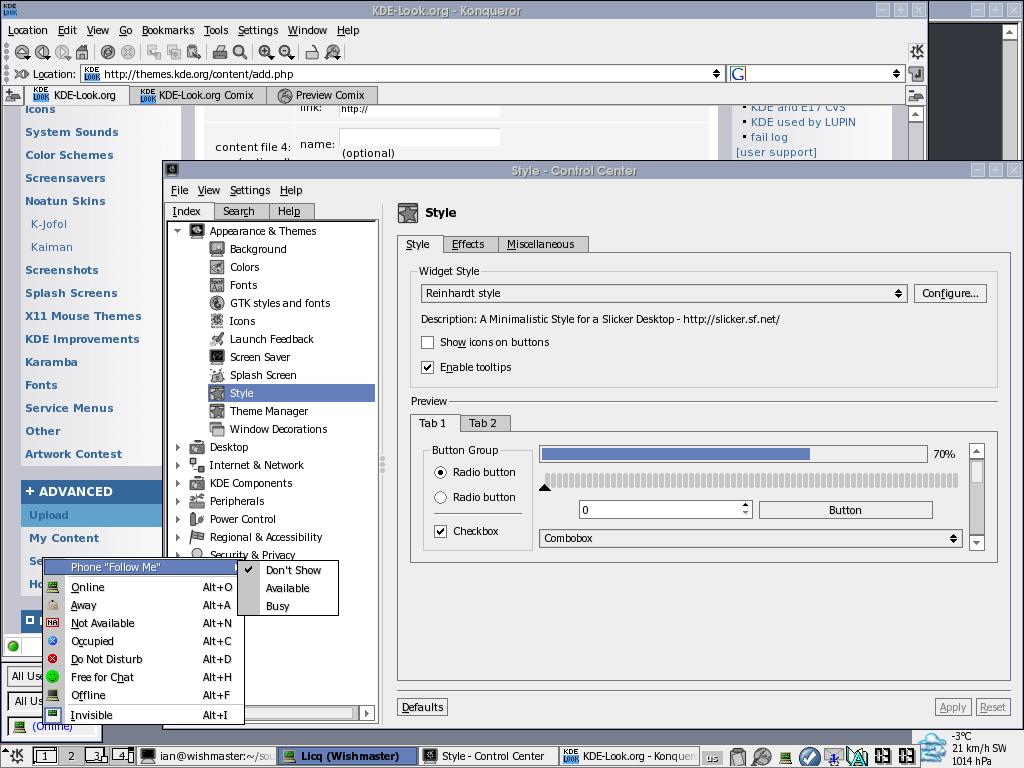Click new tab icon left of tabs
The image size is (1024, 768).
pos(12,95)
